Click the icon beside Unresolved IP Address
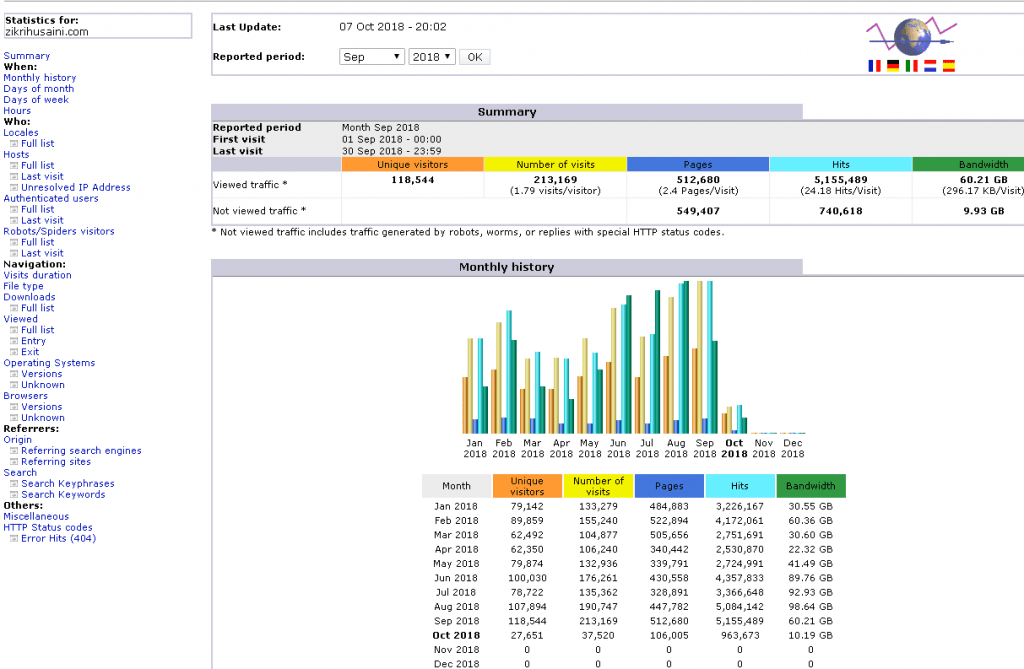The width and height of the screenshot is (1024, 669). click(x=14, y=188)
